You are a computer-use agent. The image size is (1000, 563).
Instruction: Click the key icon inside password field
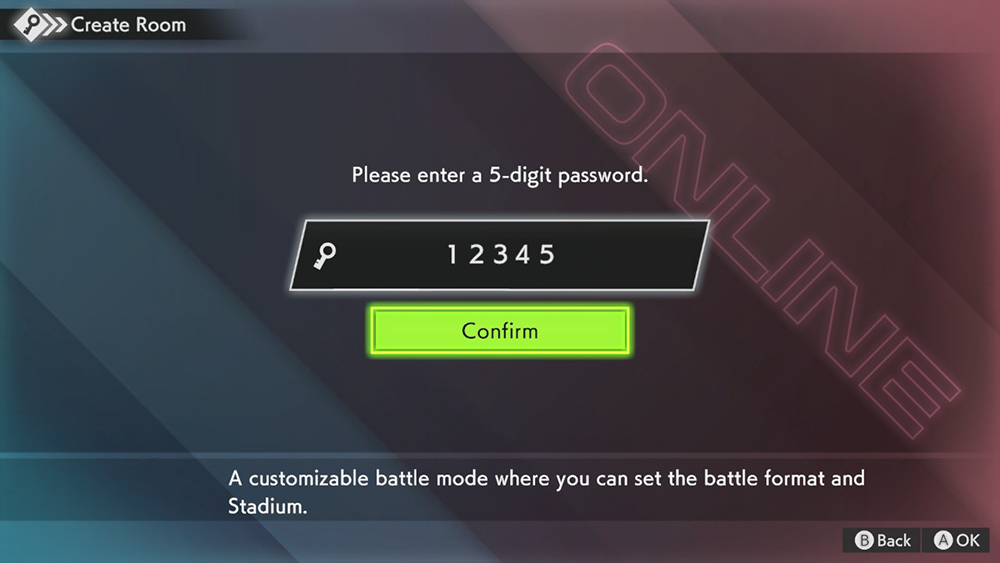pos(325,256)
